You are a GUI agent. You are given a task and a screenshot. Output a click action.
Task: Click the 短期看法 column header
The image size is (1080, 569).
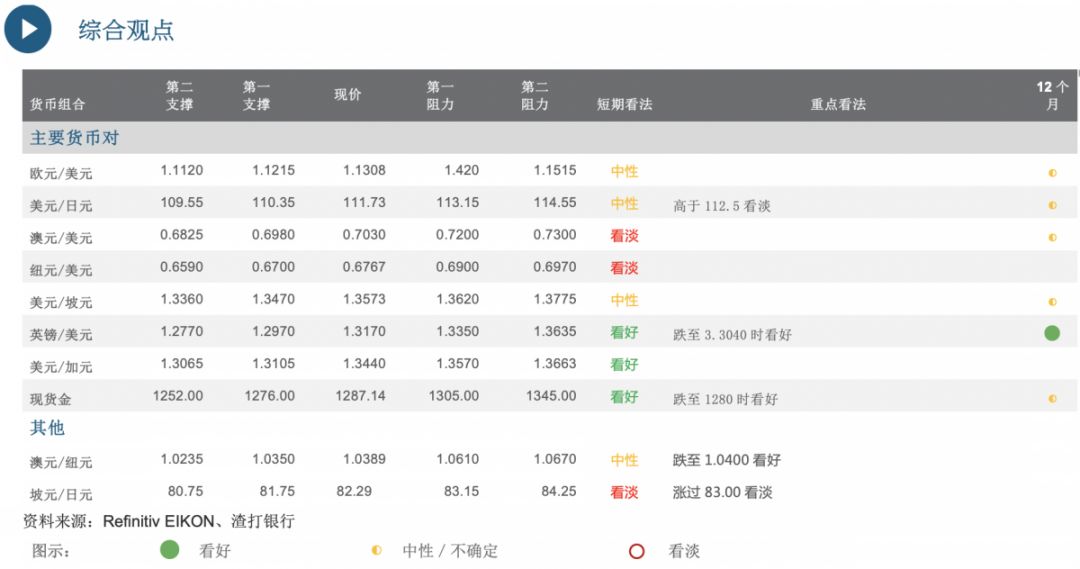click(624, 104)
